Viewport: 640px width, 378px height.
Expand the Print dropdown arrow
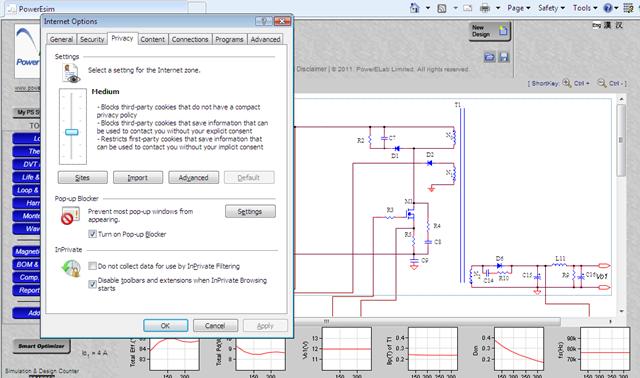pyautogui.click(x=498, y=8)
